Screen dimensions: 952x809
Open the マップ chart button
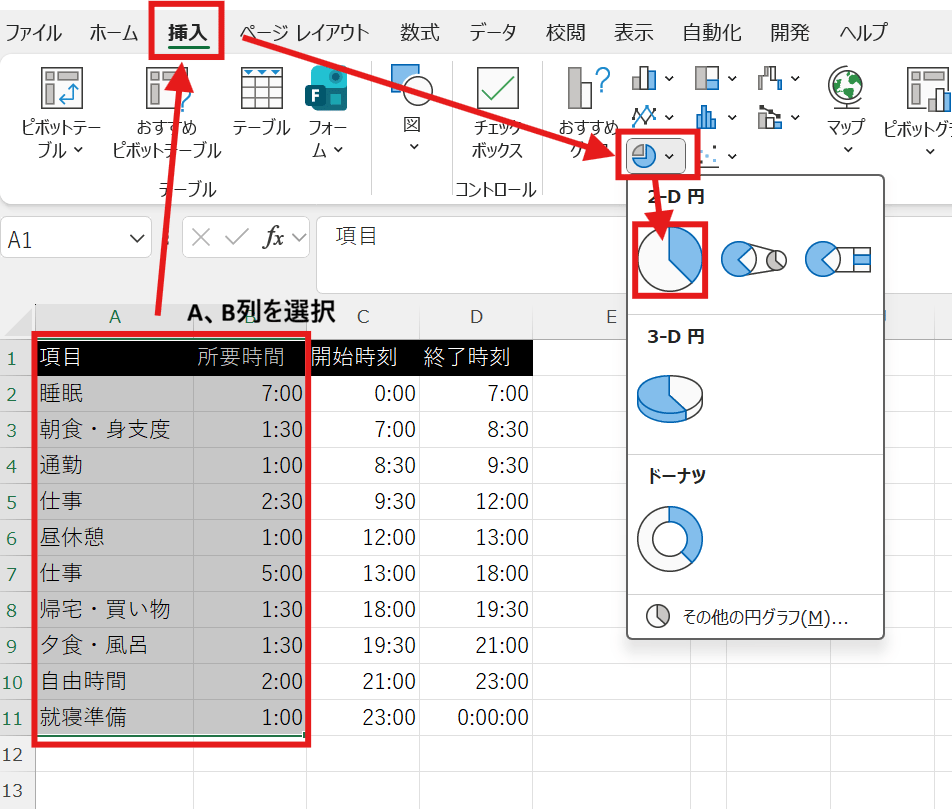[846, 112]
